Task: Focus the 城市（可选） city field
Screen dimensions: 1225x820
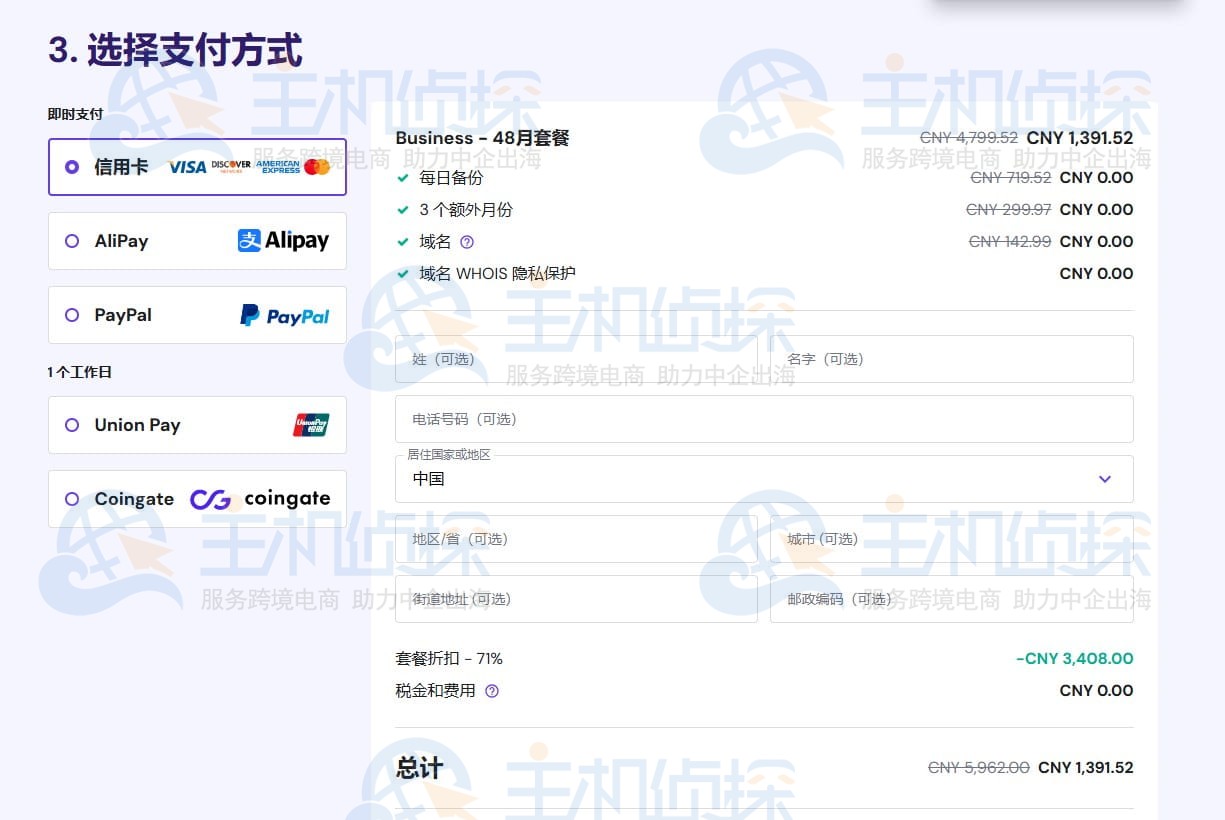Action: (952, 539)
